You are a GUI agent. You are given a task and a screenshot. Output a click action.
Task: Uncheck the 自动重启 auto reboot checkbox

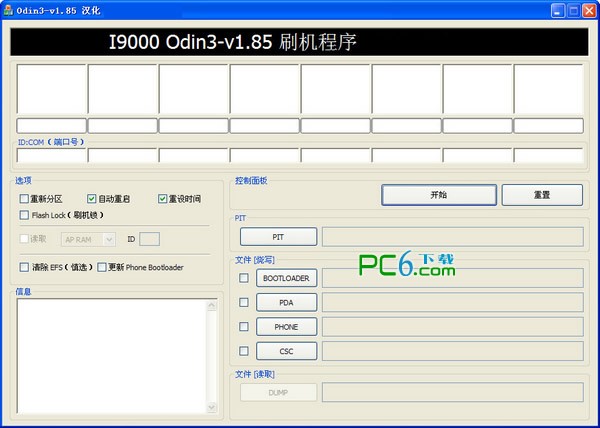pos(91,199)
